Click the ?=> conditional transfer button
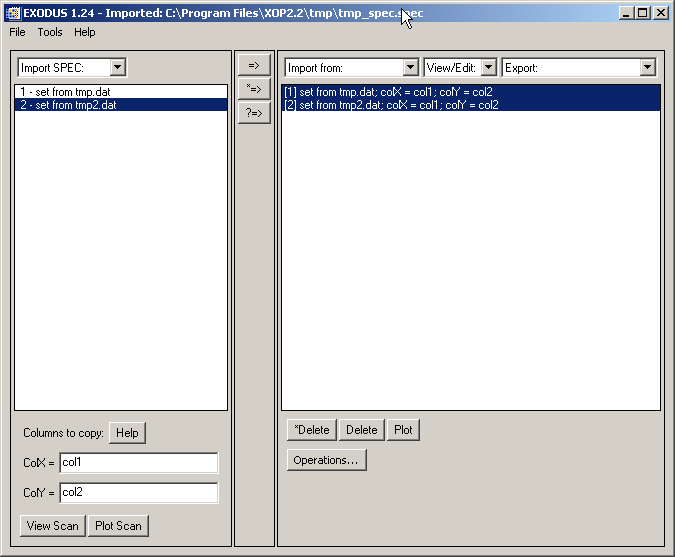Viewport: 675px width, 557px height. 254,113
